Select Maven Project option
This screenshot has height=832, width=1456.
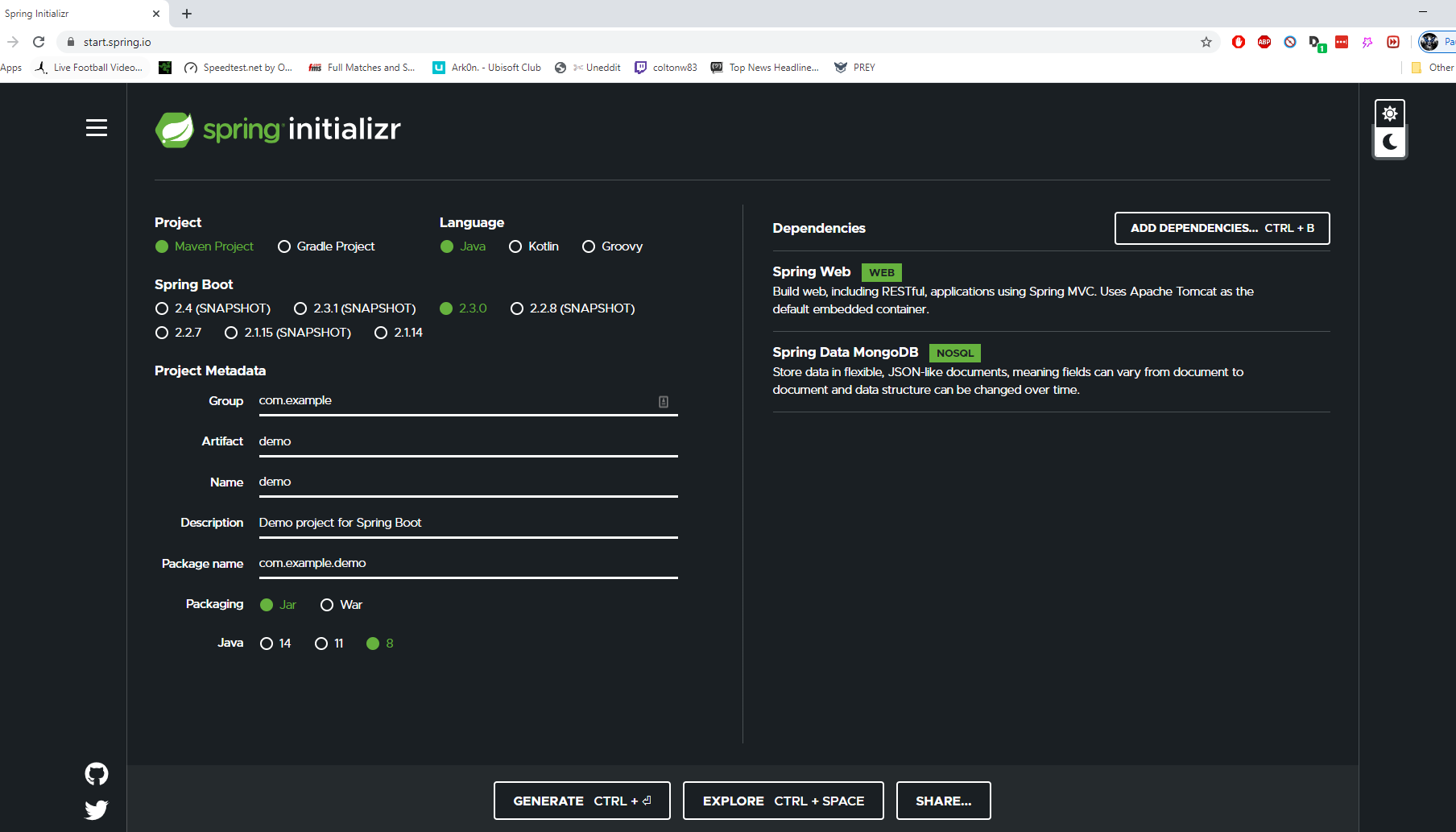[x=205, y=246]
